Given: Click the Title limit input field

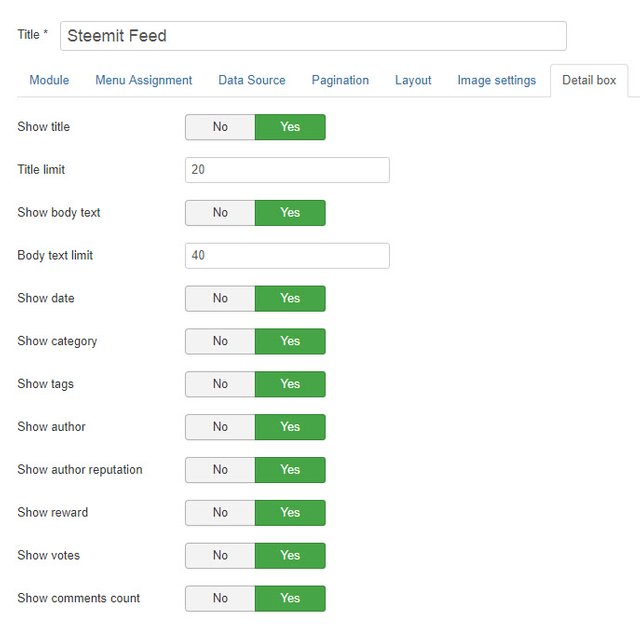Looking at the screenshot, I should 287,170.
